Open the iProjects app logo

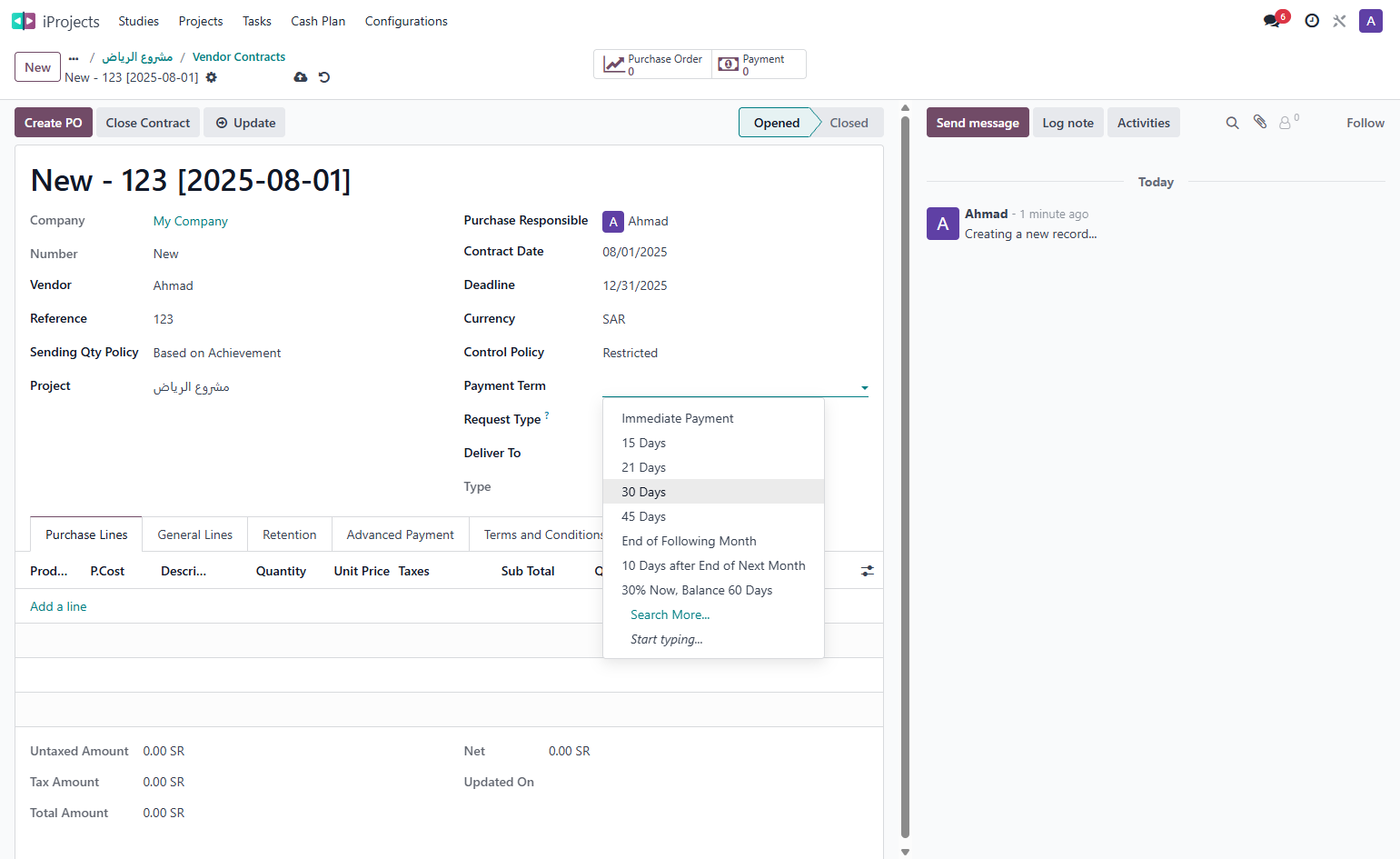pyautogui.click(x=24, y=21)
